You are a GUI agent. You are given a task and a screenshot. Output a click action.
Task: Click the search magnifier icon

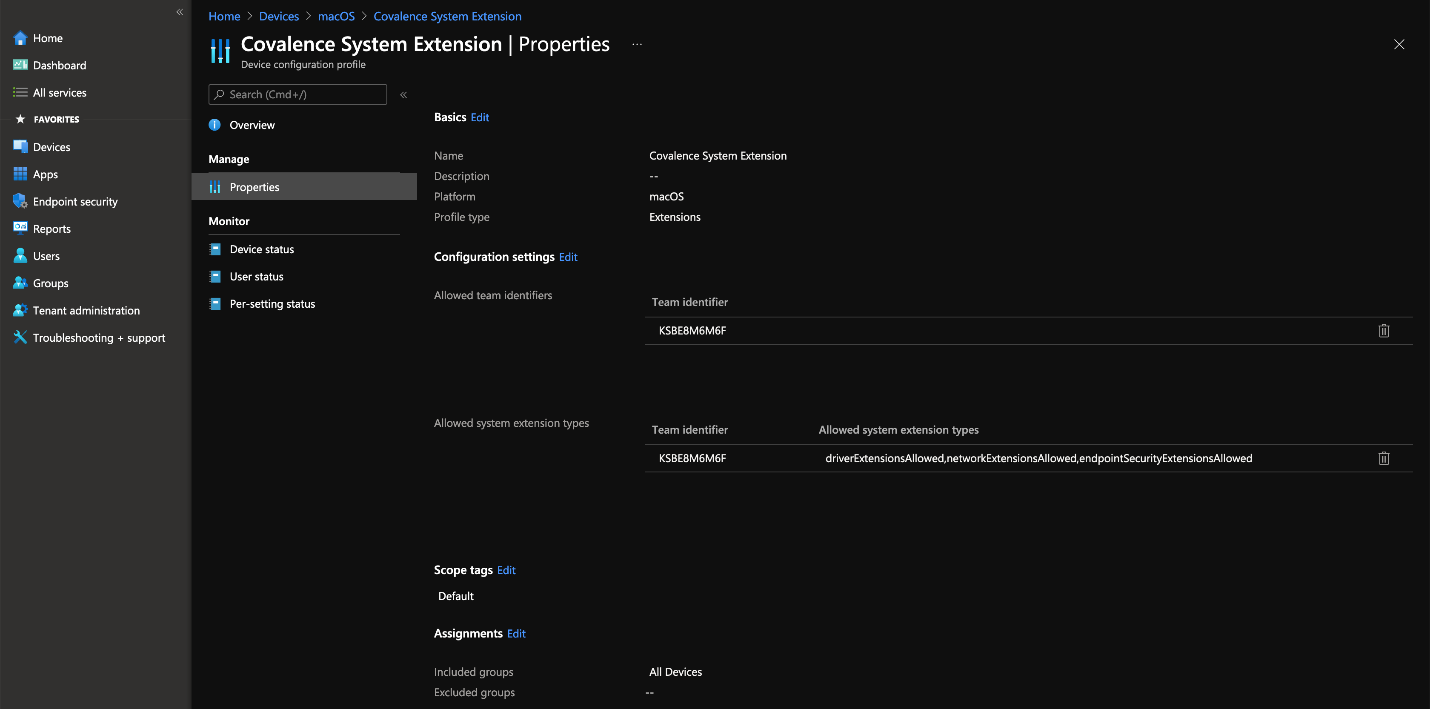coord(219,94)
